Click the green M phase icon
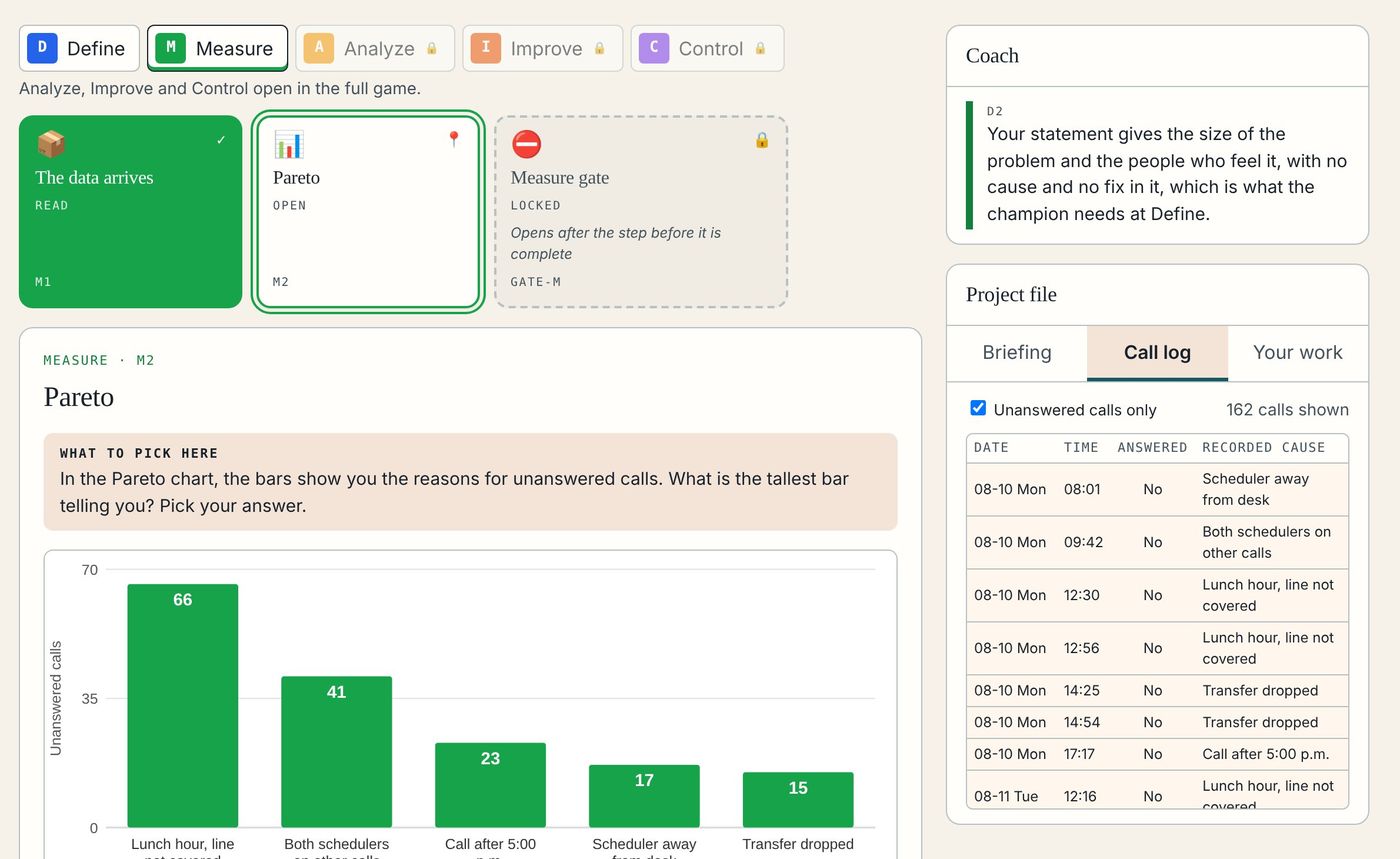The width and height of the screenshot is (1400, 859). click(170, 48)
